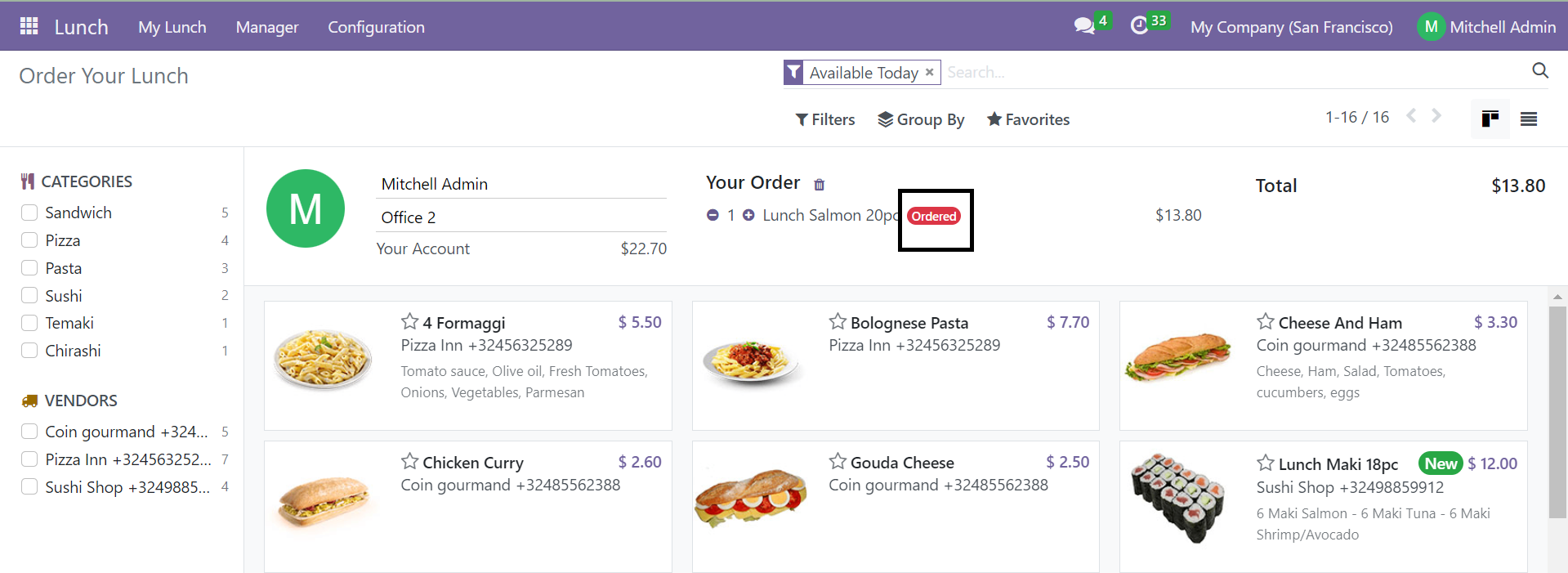The image size is (1568, 573).
Task: Open the activities clock icon
Action: click(x=1139, y=26)
